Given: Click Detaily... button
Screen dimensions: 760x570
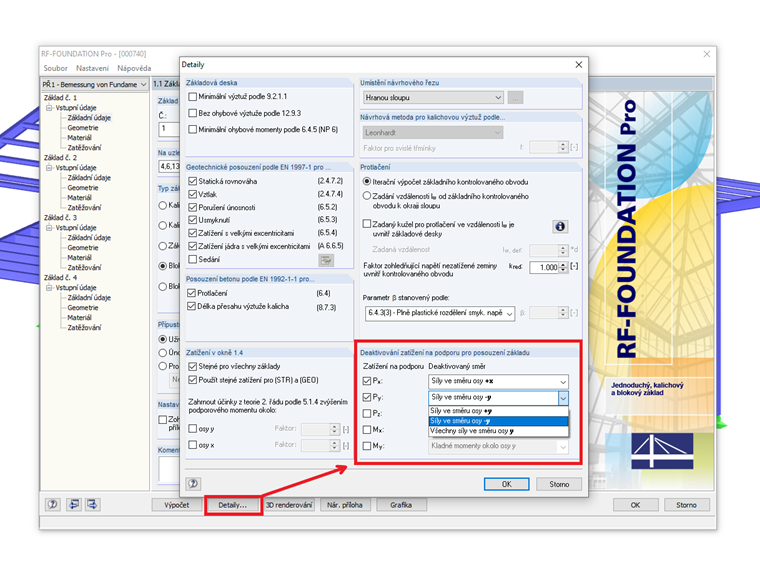Looking at the screenshot, I should tap(233, 505).
